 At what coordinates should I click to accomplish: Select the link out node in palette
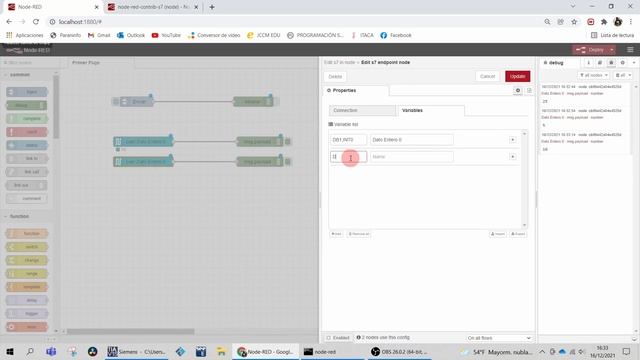(27, 185)
